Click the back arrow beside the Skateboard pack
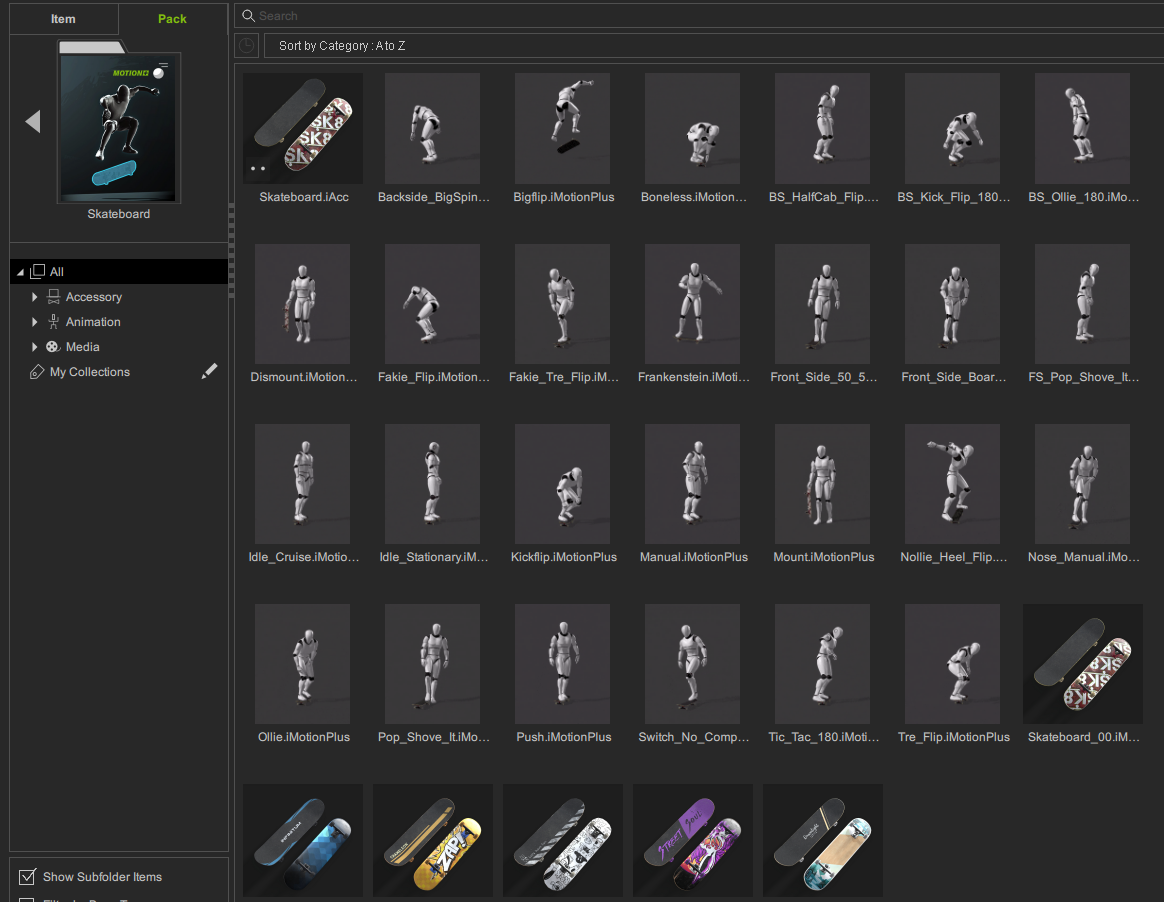 pos(33,121)
